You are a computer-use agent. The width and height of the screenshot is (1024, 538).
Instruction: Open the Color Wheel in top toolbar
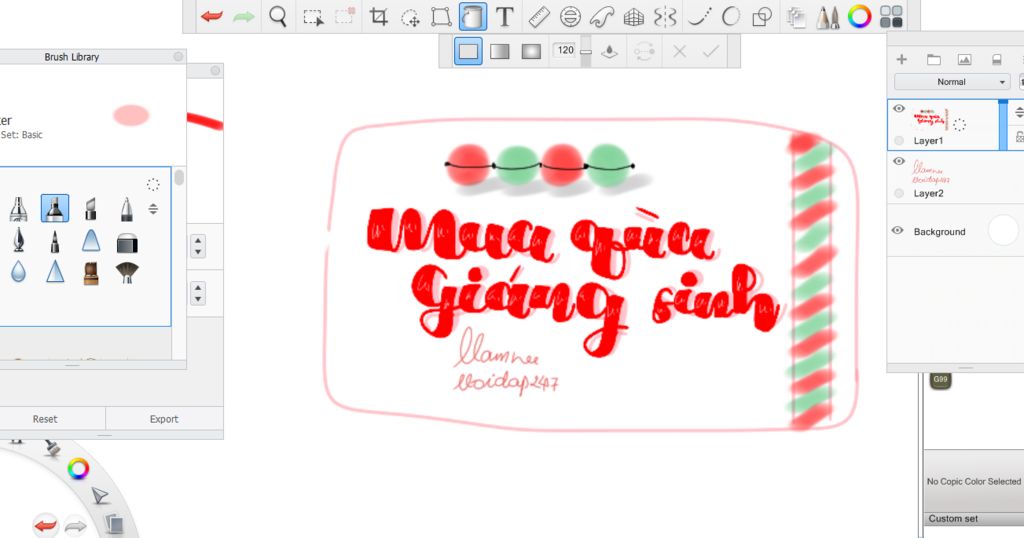(859, 16)
